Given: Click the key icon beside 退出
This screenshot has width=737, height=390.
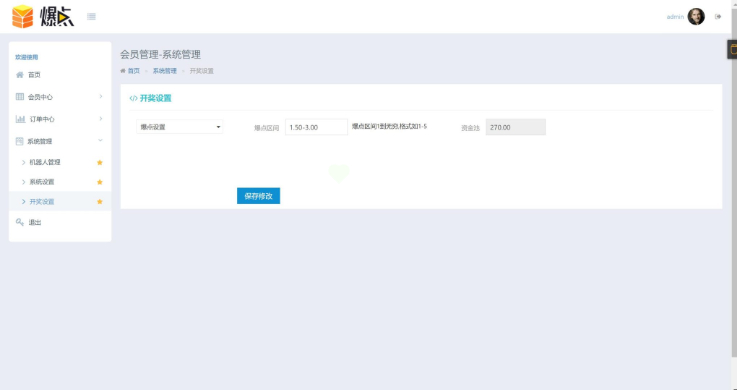Looking at the screenshot, I should tap(19, 222).
